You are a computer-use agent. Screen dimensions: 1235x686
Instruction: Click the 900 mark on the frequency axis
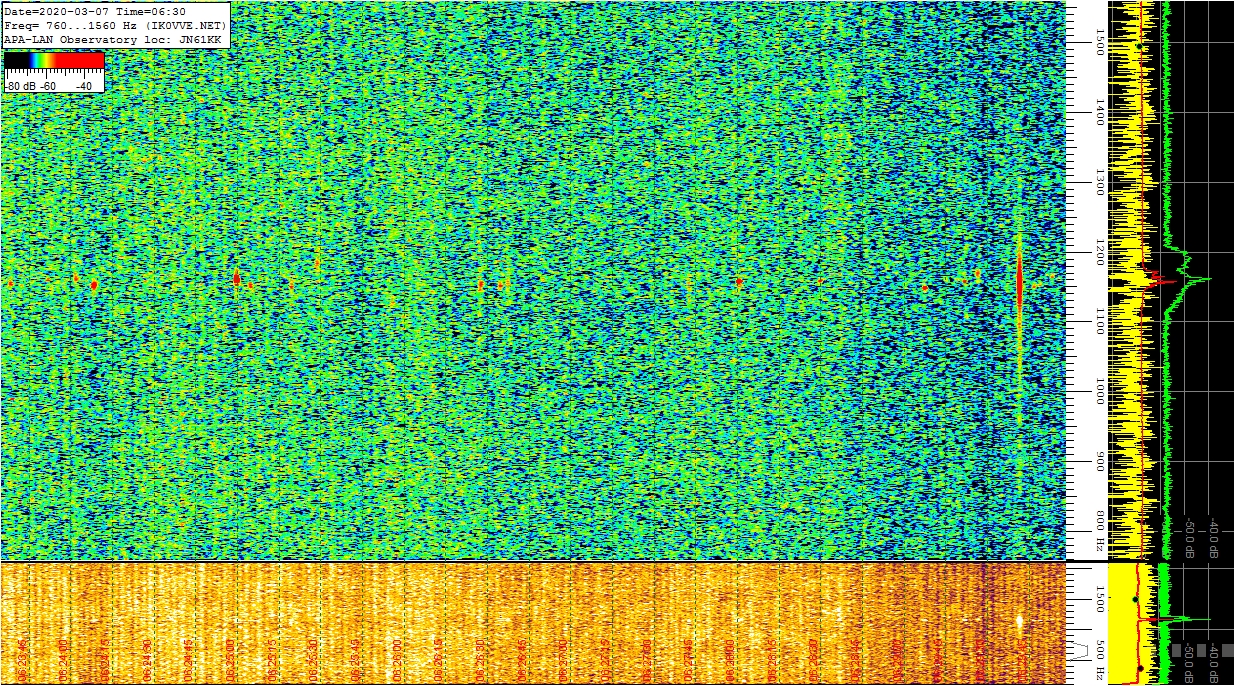pyautogui.click(x=1099, y=461)
